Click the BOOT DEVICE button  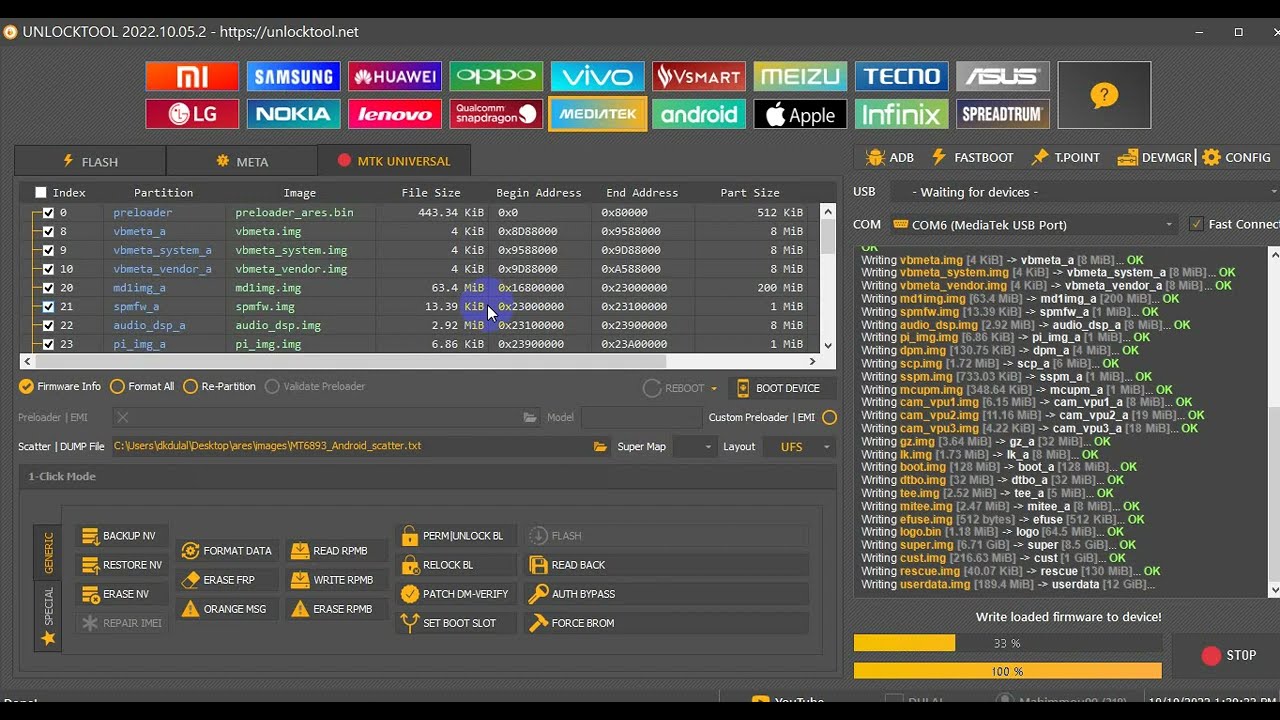[x=778, y=388]
